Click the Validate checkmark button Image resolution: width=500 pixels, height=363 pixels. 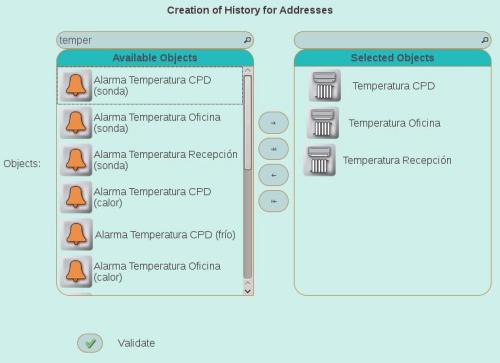click(x=90, y=343)
